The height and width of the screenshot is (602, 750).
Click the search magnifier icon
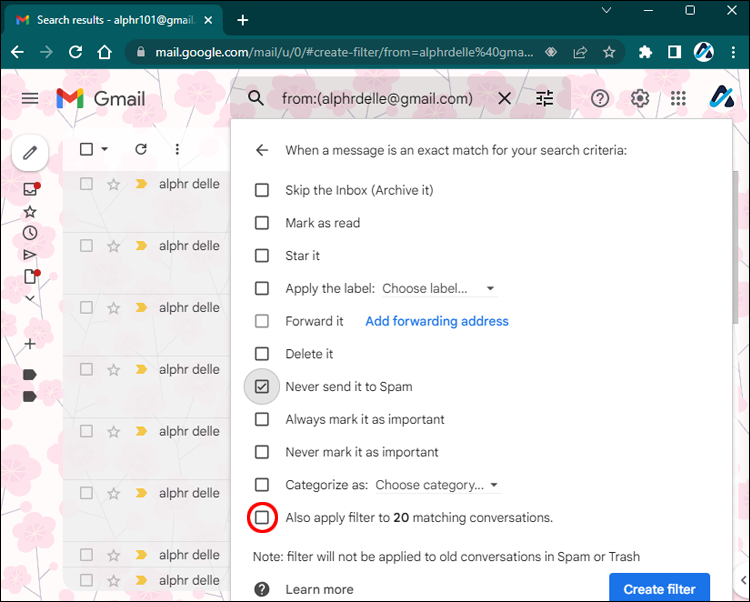(256, 99)
